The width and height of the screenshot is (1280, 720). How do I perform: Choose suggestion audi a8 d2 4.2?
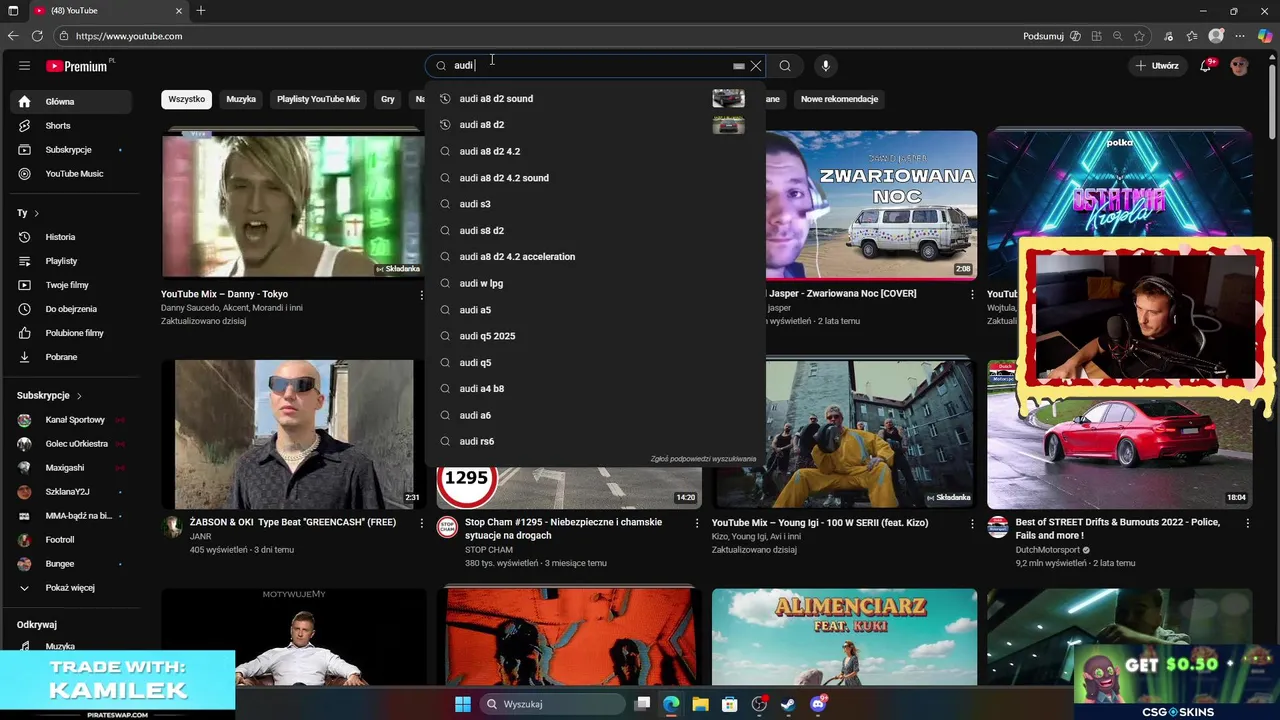[x=595, y=151]
